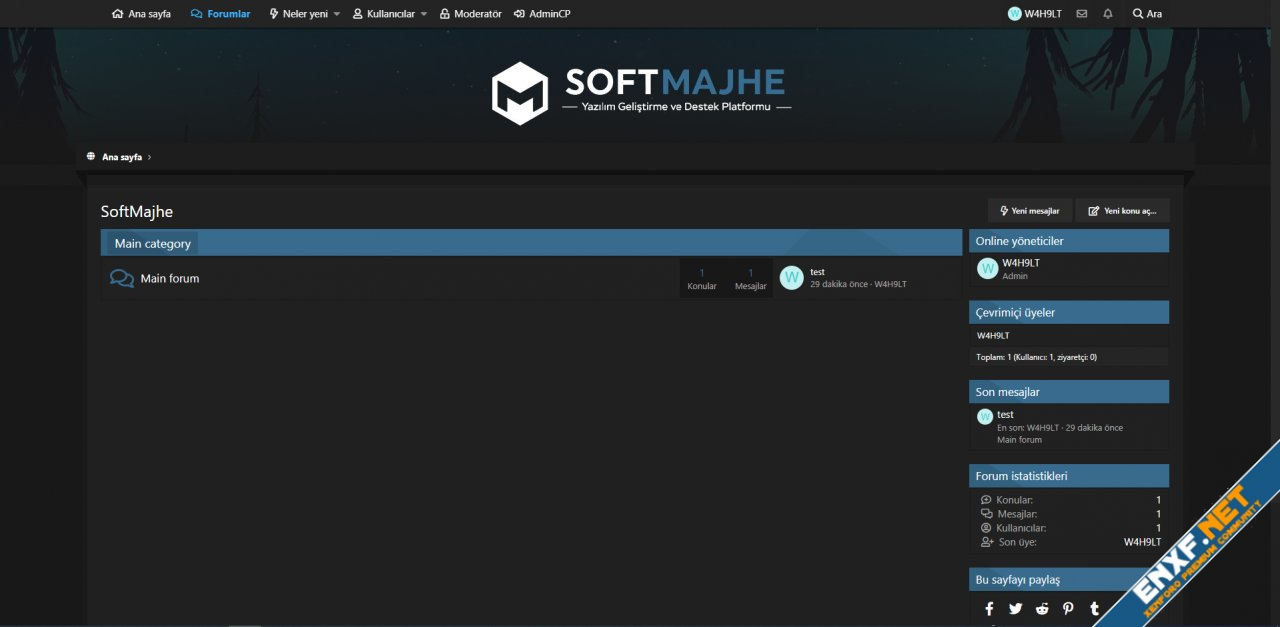Open Kullanıcılar in the navigation
This screenshot has width=1280, height=627.
click(x=383, y=14)
